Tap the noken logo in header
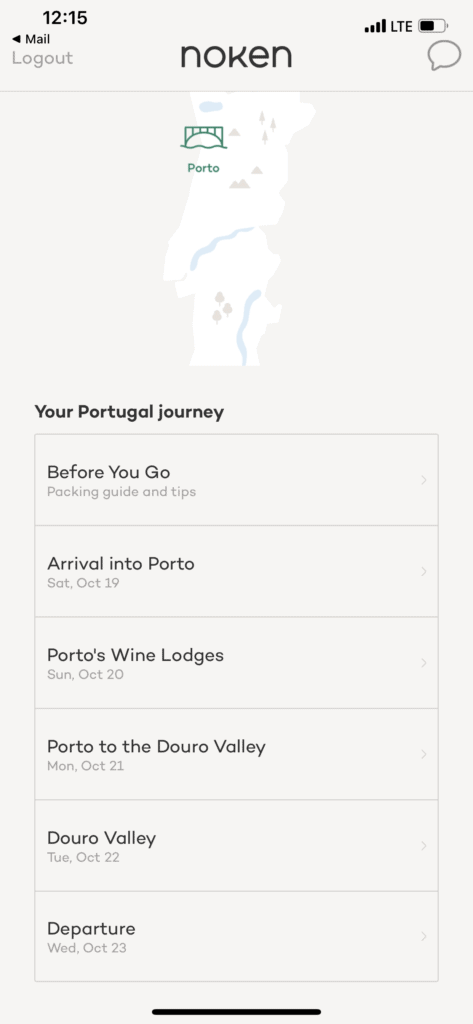473x1024 pixels. click(x=236, y=56)
